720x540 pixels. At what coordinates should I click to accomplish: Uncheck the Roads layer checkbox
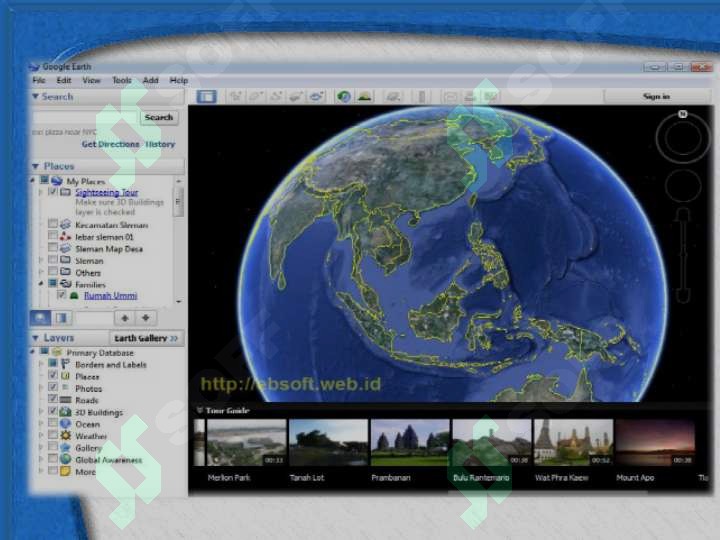(x=53, y=399)
